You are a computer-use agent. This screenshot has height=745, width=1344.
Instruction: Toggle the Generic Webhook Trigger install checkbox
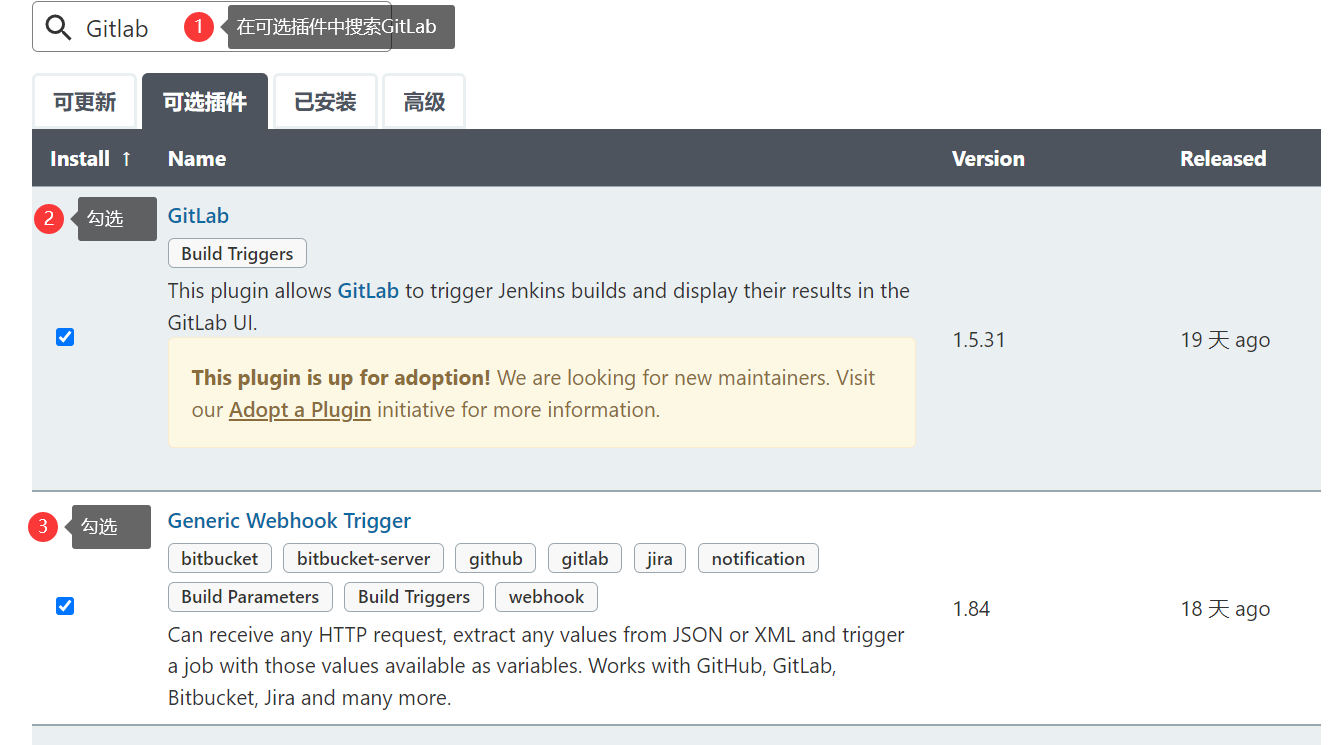[x=65, y=606]
